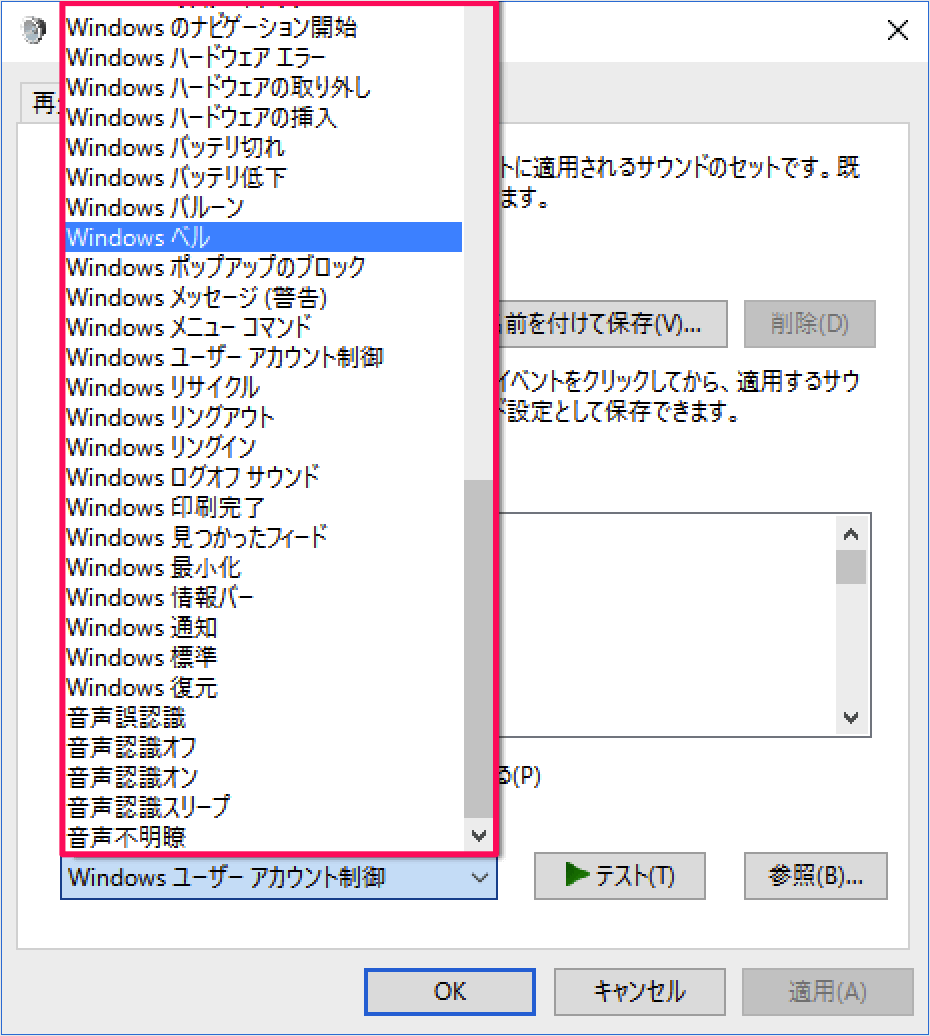Click the speaker icon in title bar

[34, 30]
